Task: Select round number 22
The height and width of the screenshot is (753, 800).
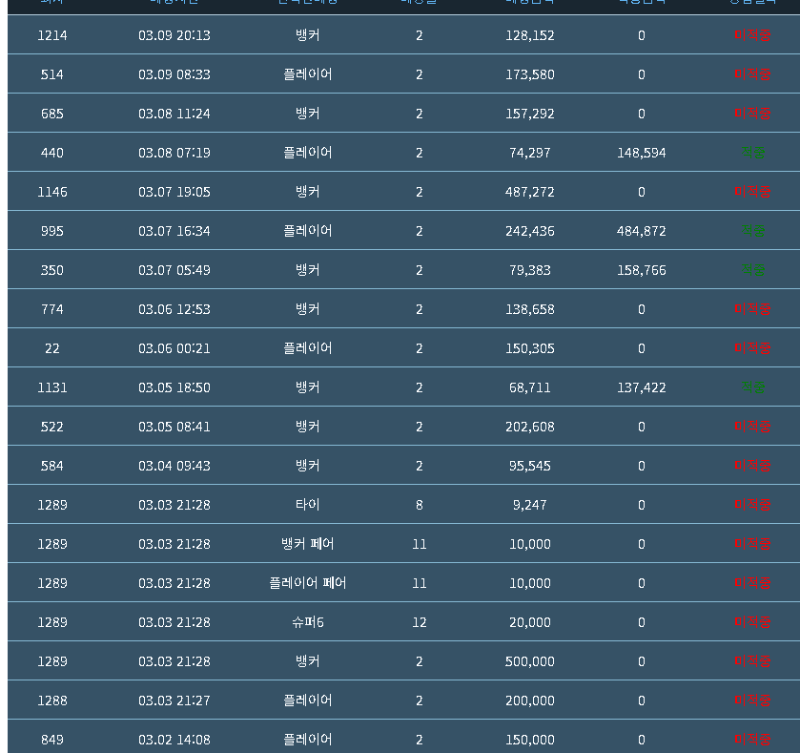Action: [52, 348]
